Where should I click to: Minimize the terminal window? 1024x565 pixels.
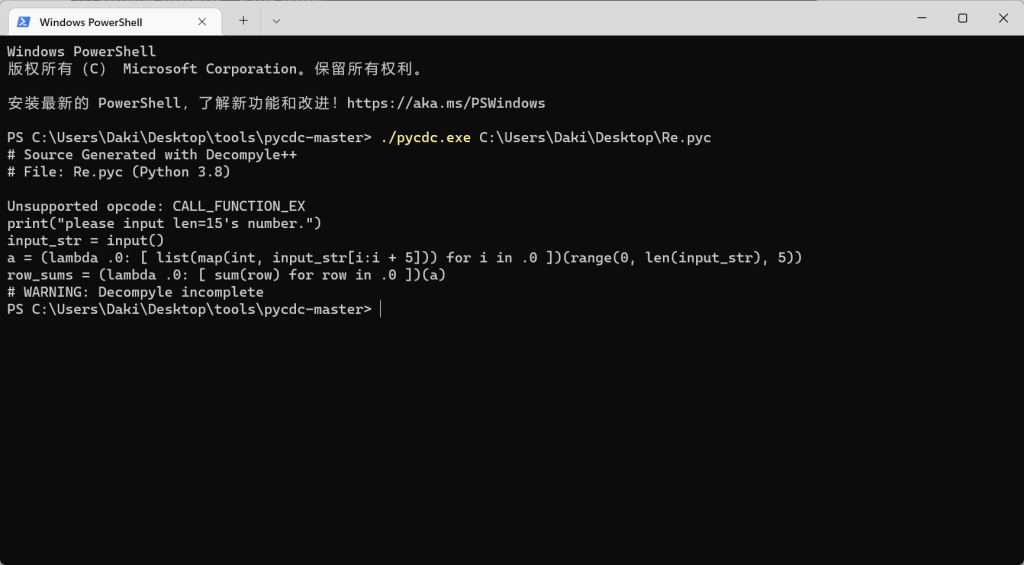[917, 18]
